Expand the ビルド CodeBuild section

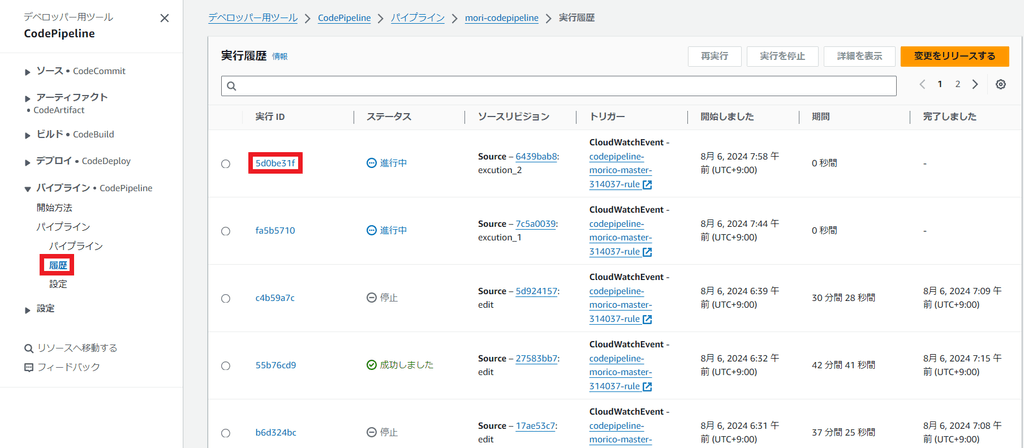click(27, 135)
